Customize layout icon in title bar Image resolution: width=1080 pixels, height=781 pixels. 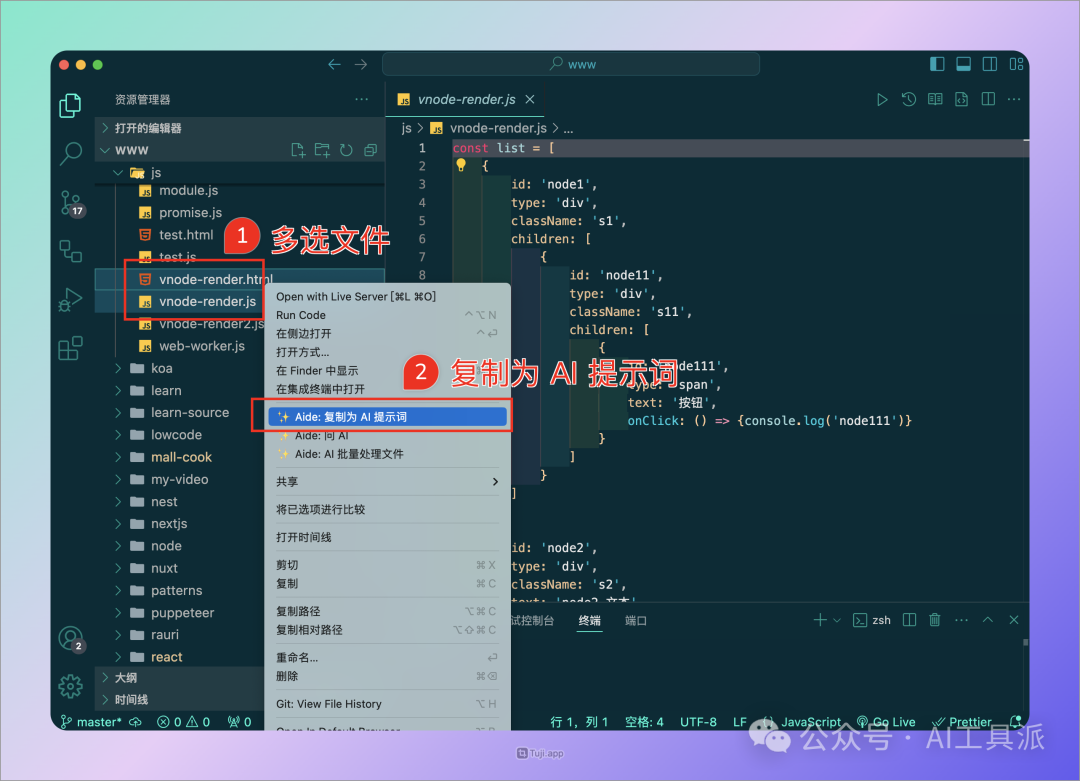pos(1016,64)
